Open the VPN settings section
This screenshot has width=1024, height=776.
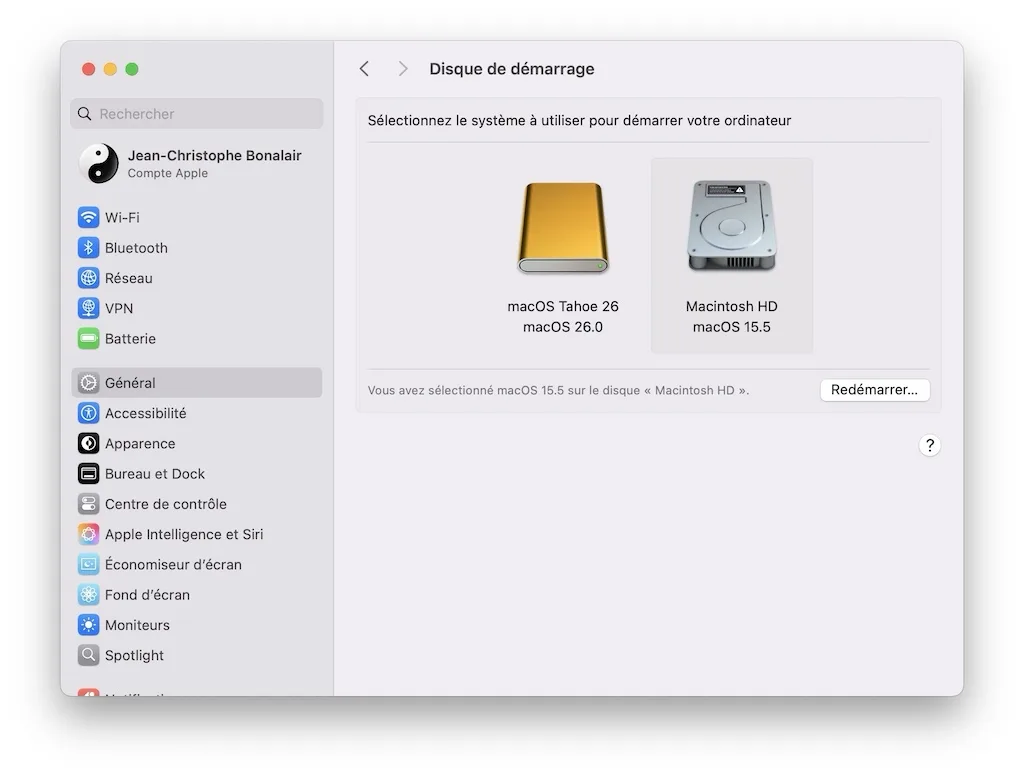coord(118,308)
